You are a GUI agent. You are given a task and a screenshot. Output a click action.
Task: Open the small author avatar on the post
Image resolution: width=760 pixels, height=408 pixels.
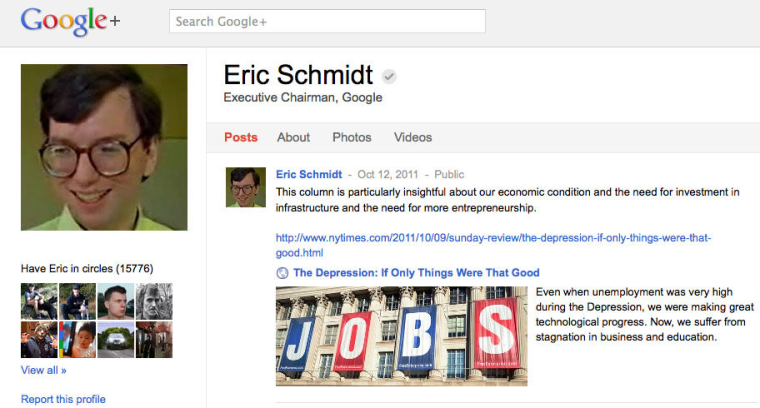pyautogui.click(x=246, y=187)
